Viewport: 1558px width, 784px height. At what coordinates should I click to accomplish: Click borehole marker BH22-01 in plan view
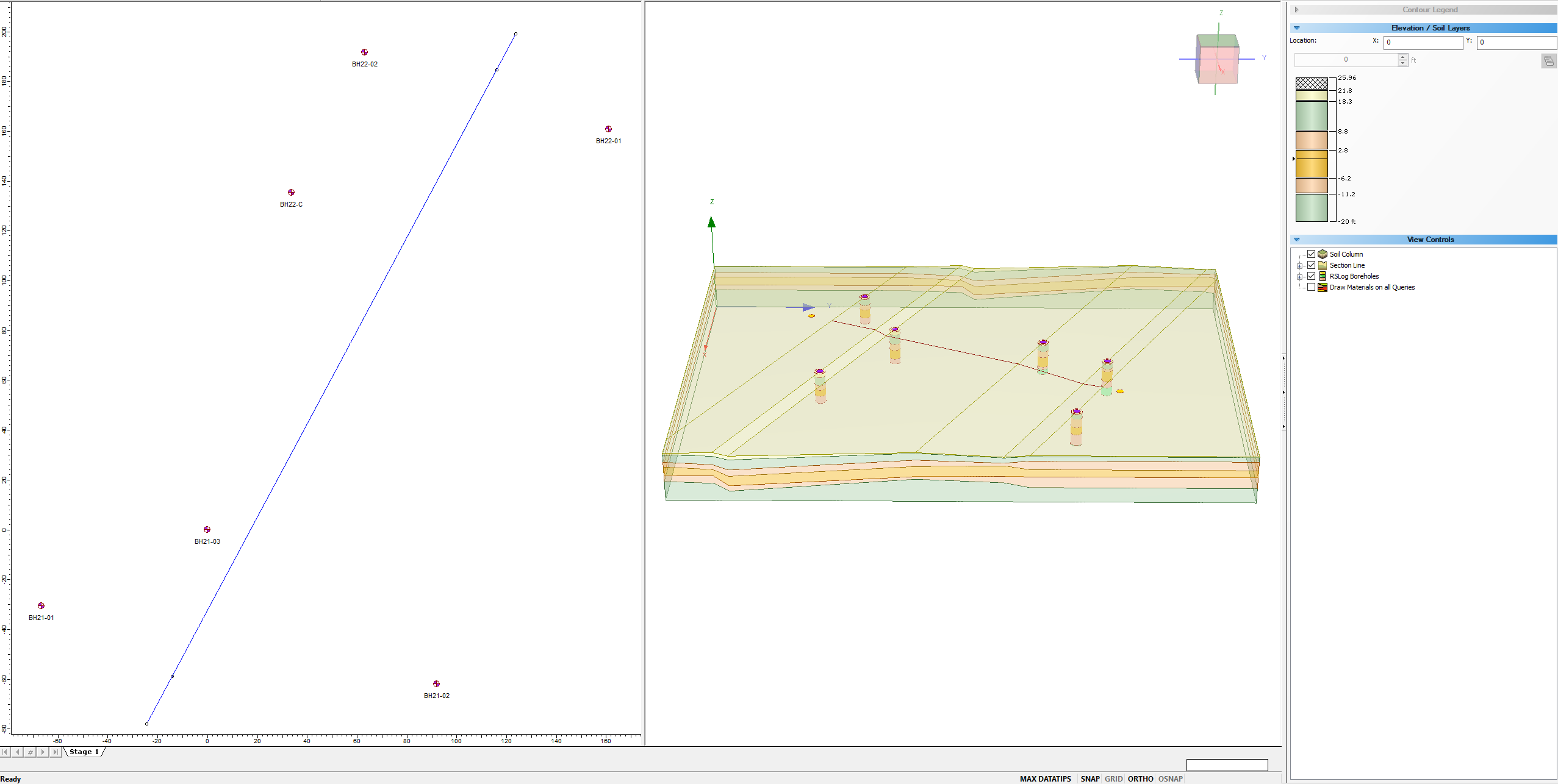(x=608, y=129)
